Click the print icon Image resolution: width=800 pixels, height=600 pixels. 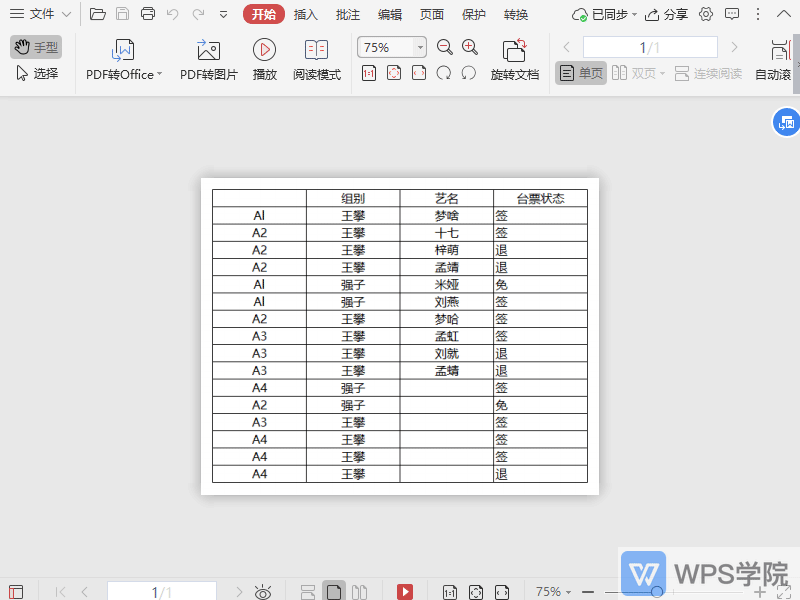point(148,14)
